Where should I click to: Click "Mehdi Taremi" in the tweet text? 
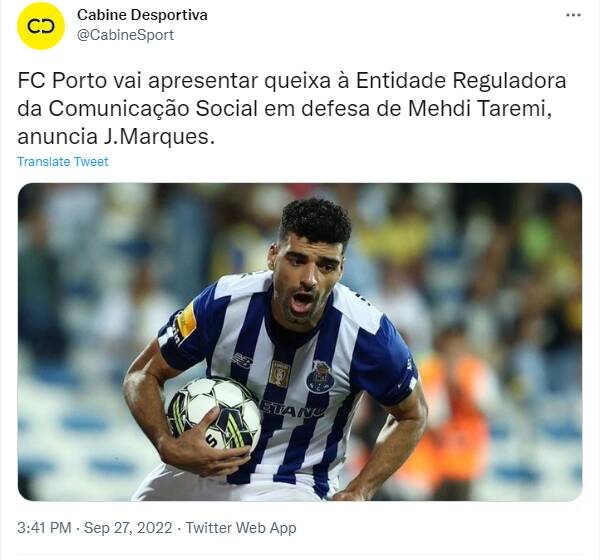pyautogui.click(x=479, y=109)
